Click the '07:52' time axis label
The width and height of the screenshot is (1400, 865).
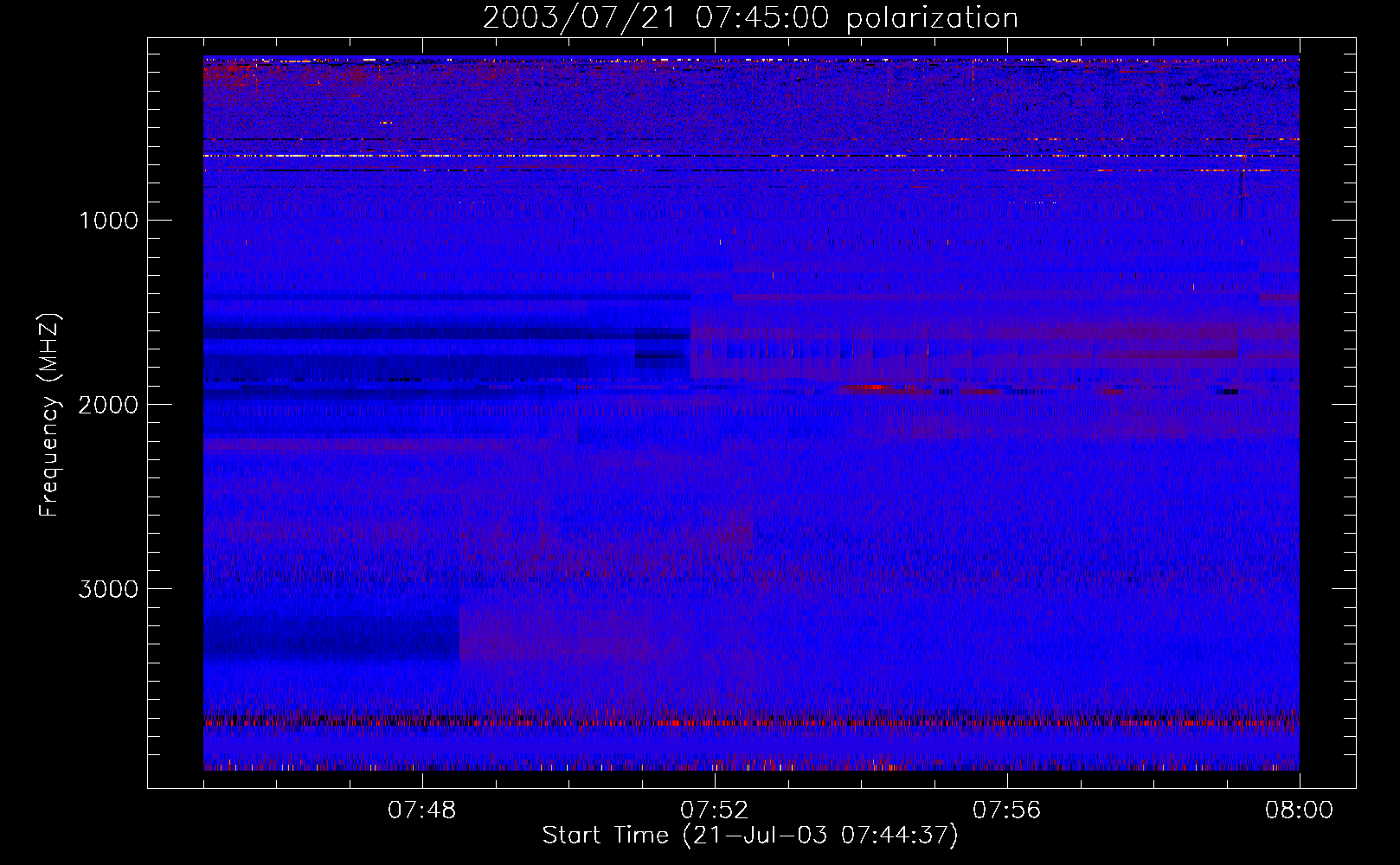[715, 811]
